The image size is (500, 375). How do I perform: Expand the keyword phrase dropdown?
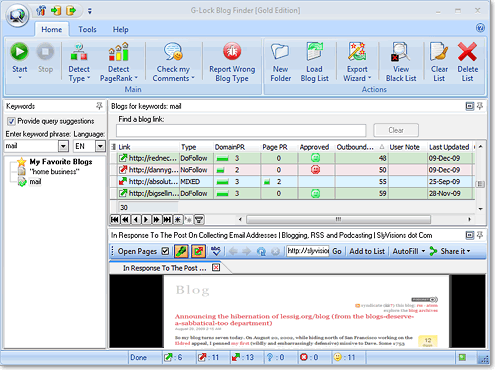[x=63, y=146]
